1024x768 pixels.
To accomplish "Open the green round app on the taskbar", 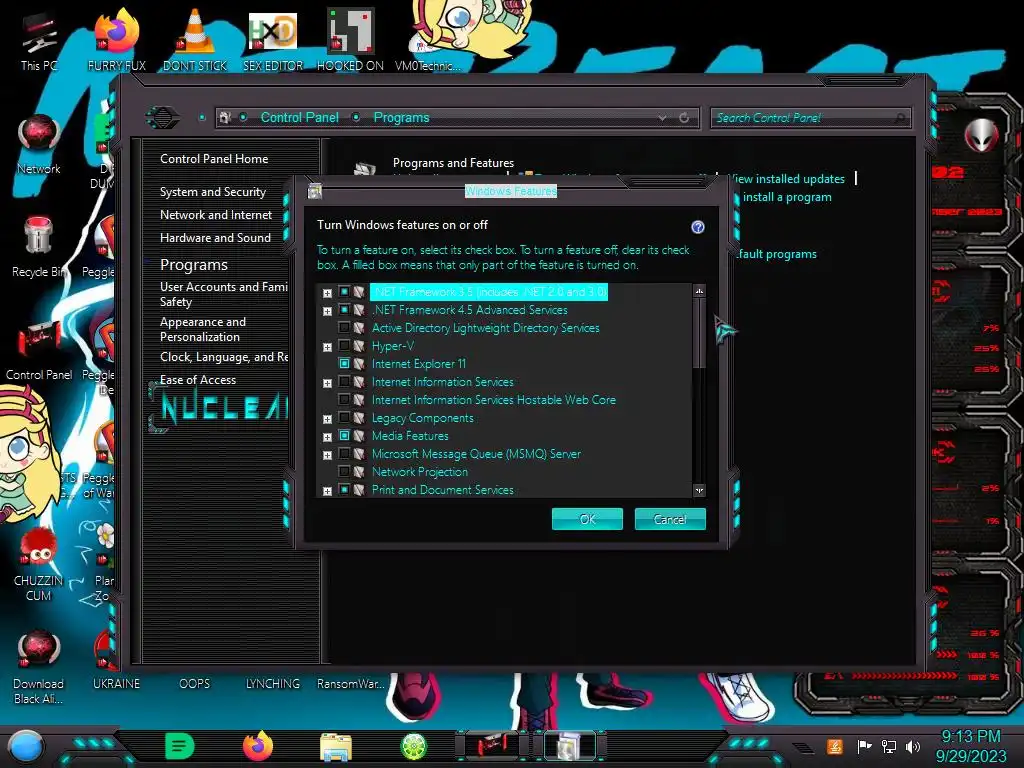I will click(x=413, y=746).
